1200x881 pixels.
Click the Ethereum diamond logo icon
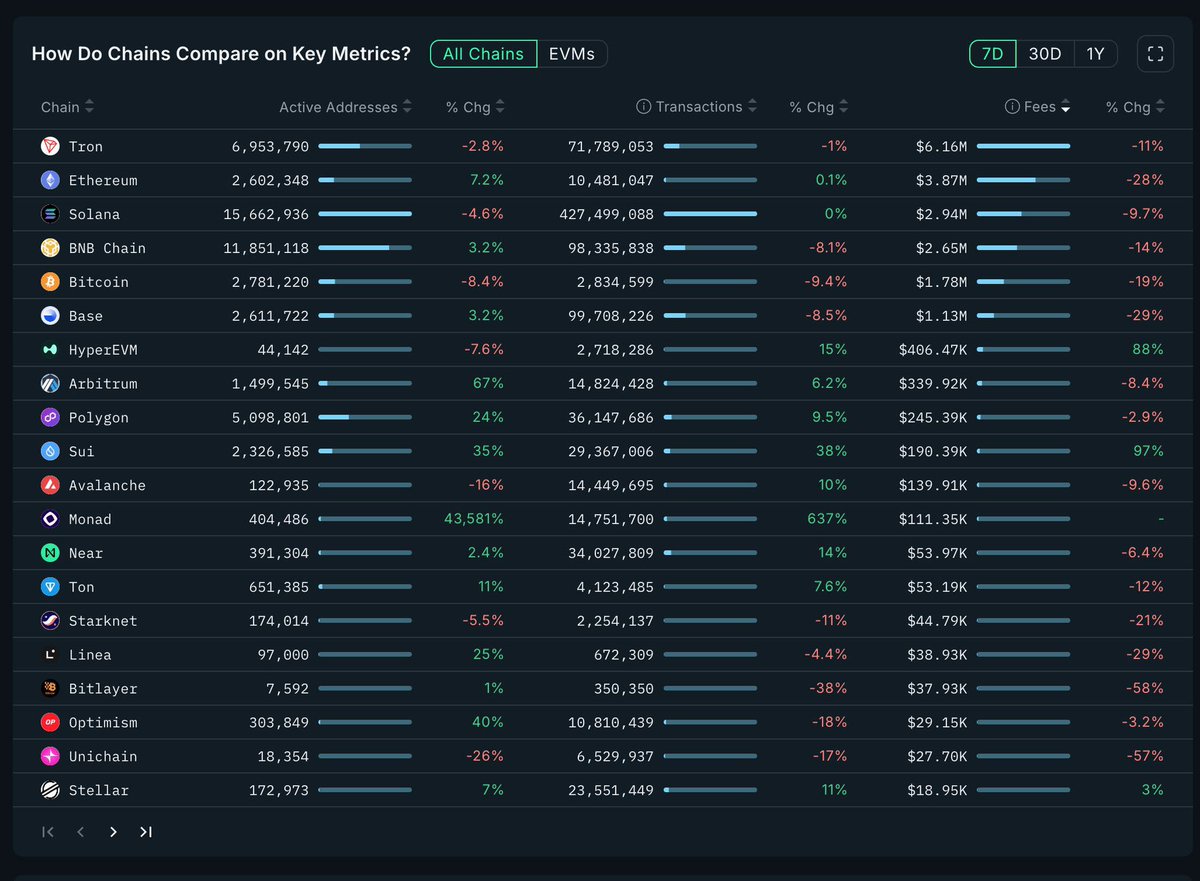pyautogui.click(x=50, y=181)
